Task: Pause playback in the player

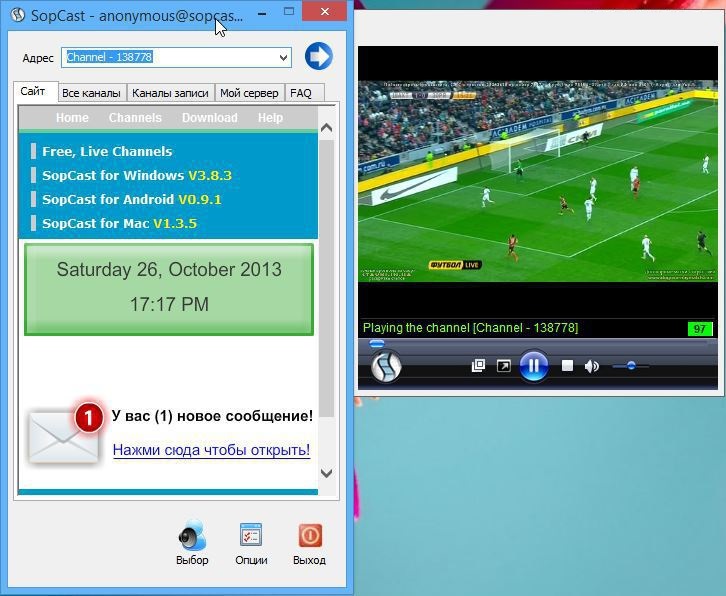Action: point(533,366)
